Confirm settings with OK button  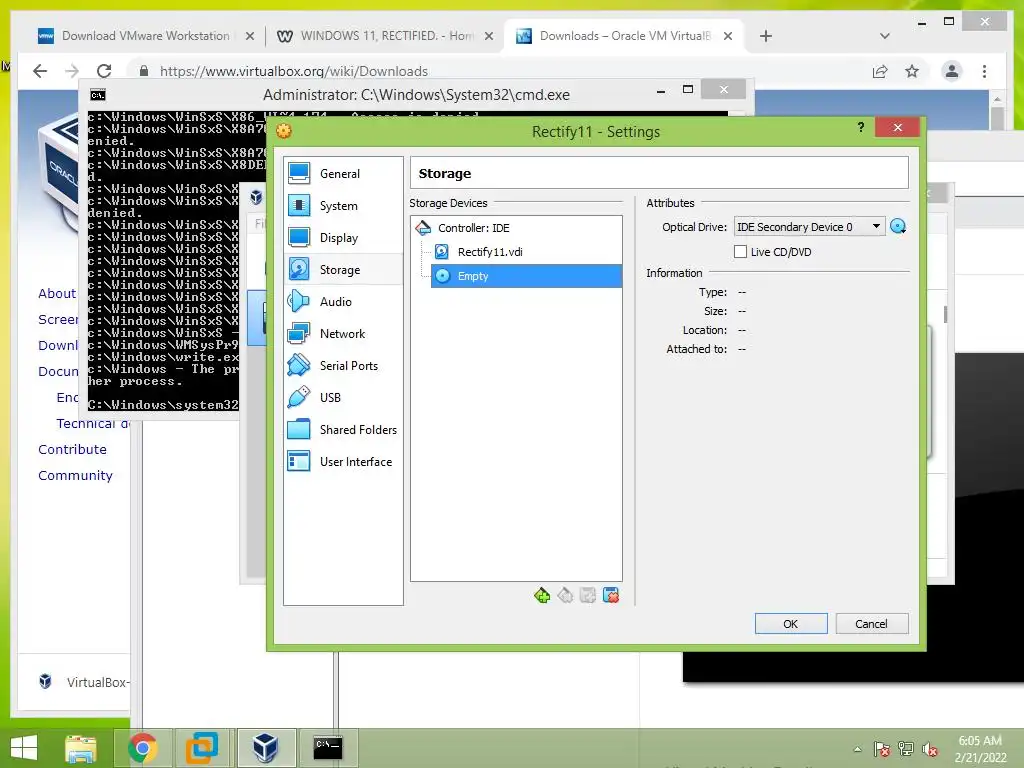coord(791,624)
